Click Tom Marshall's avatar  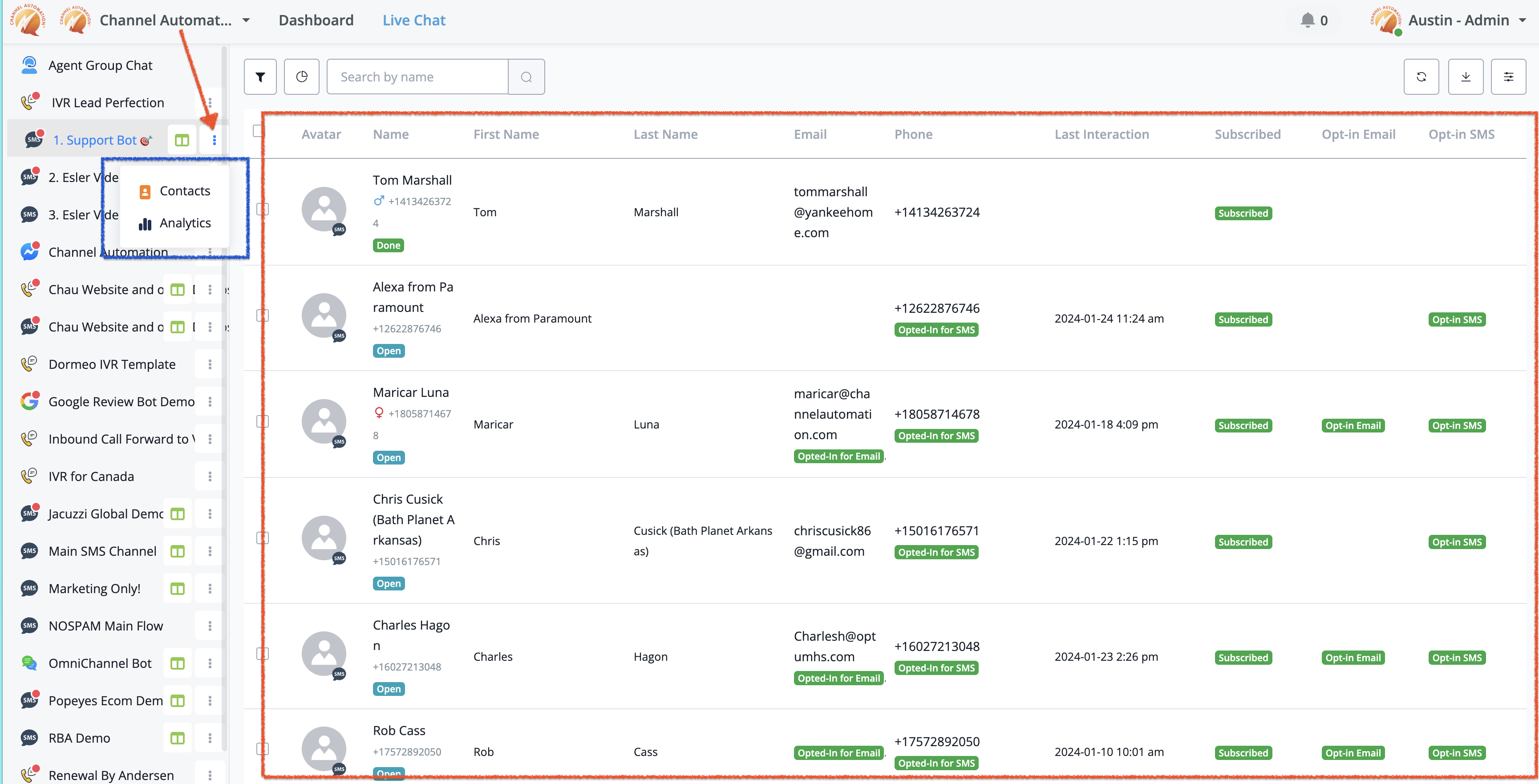[324, 210]
